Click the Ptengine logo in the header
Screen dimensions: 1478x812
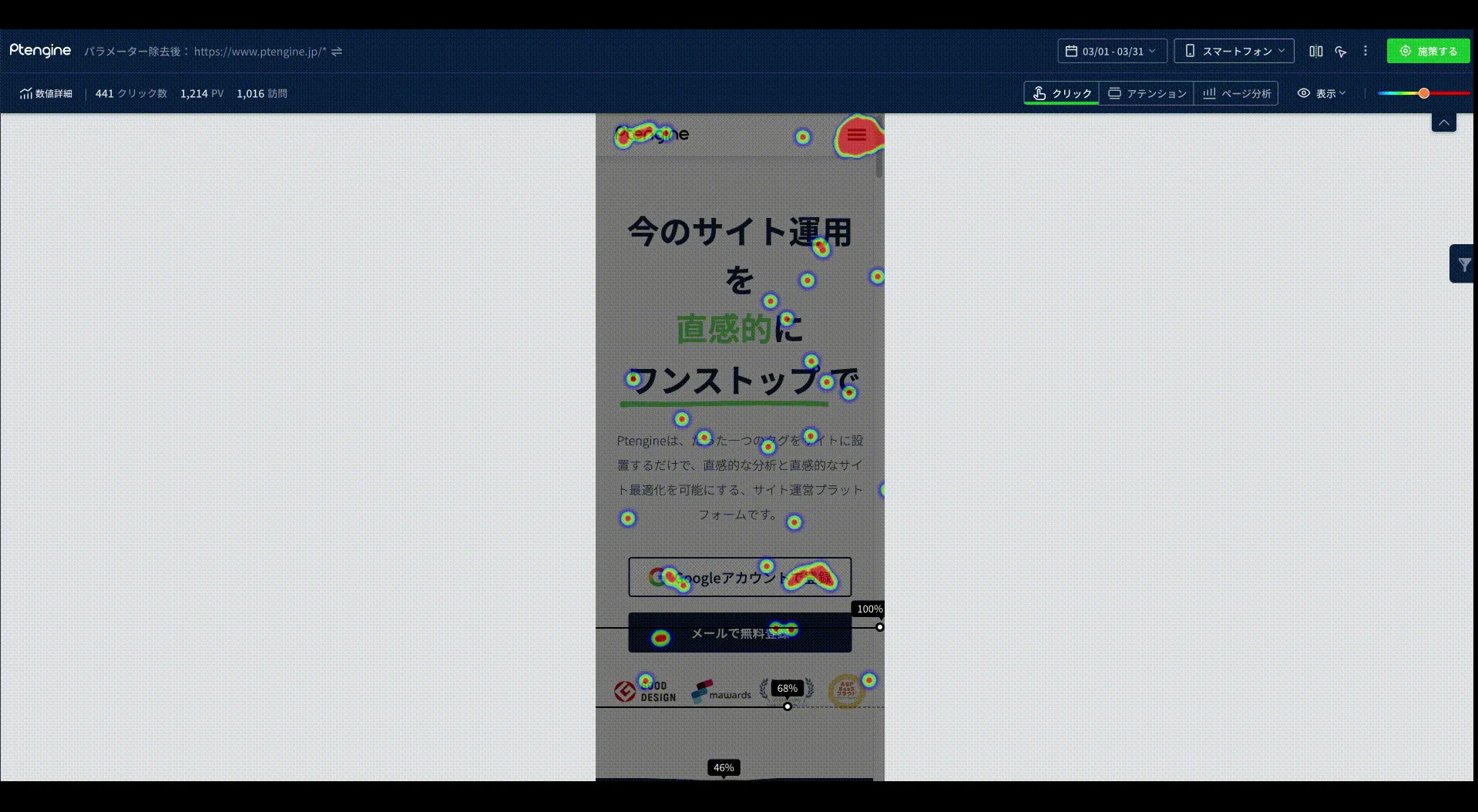click(40, 51)
